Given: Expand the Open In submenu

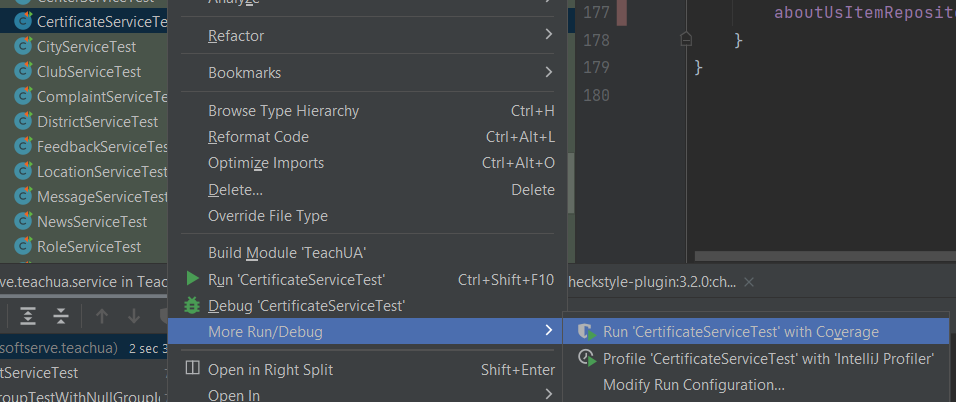Looking at the screenshot, I should (370, 395).
